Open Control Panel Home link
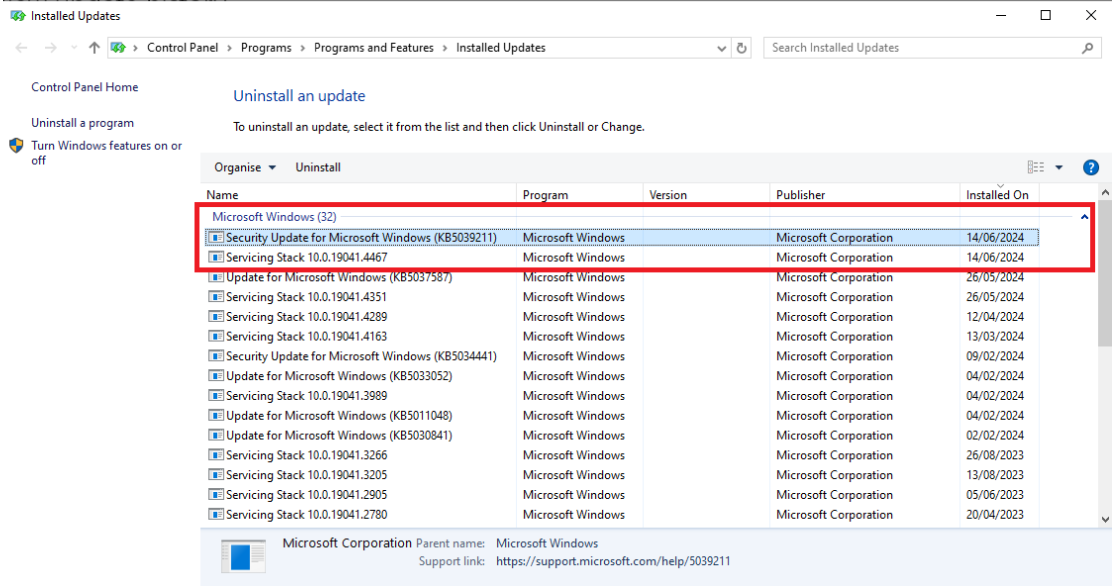The height and width of the screenshot is (586, 1112). 84,87
